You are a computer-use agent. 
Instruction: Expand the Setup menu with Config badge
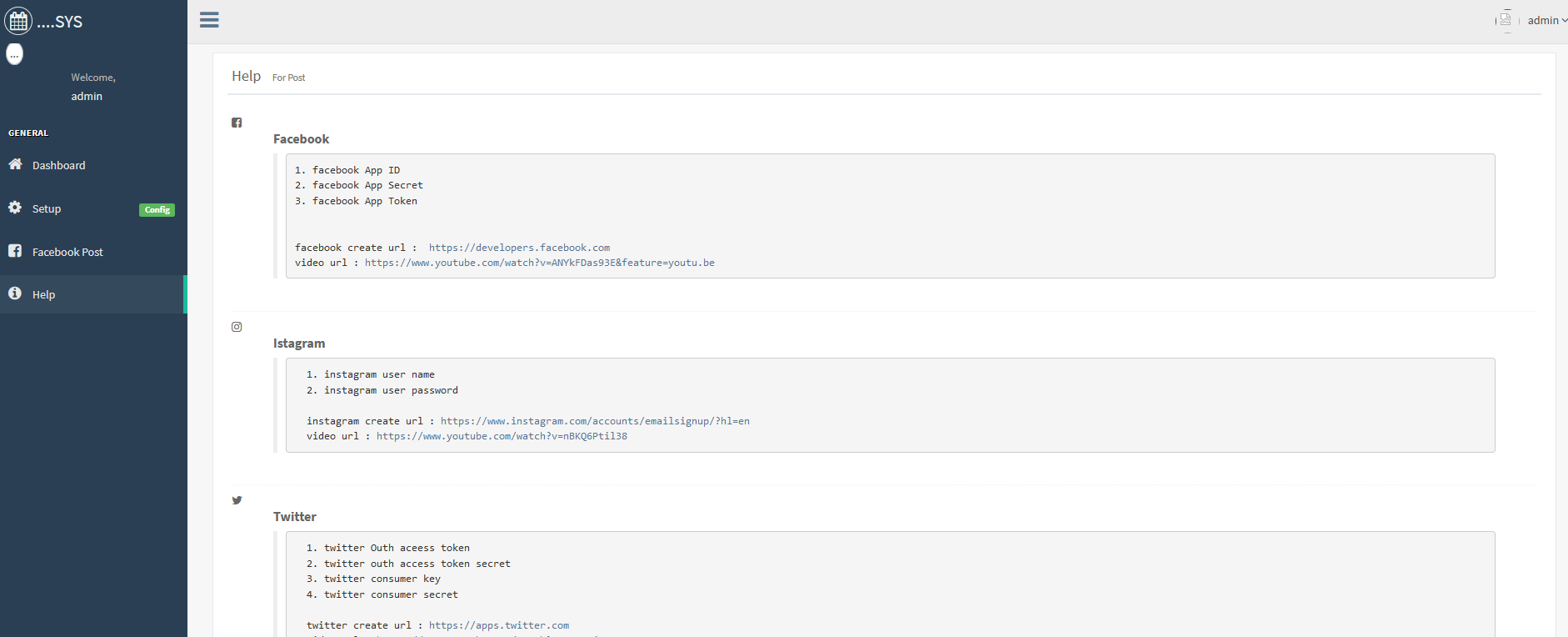coord(47,209)
